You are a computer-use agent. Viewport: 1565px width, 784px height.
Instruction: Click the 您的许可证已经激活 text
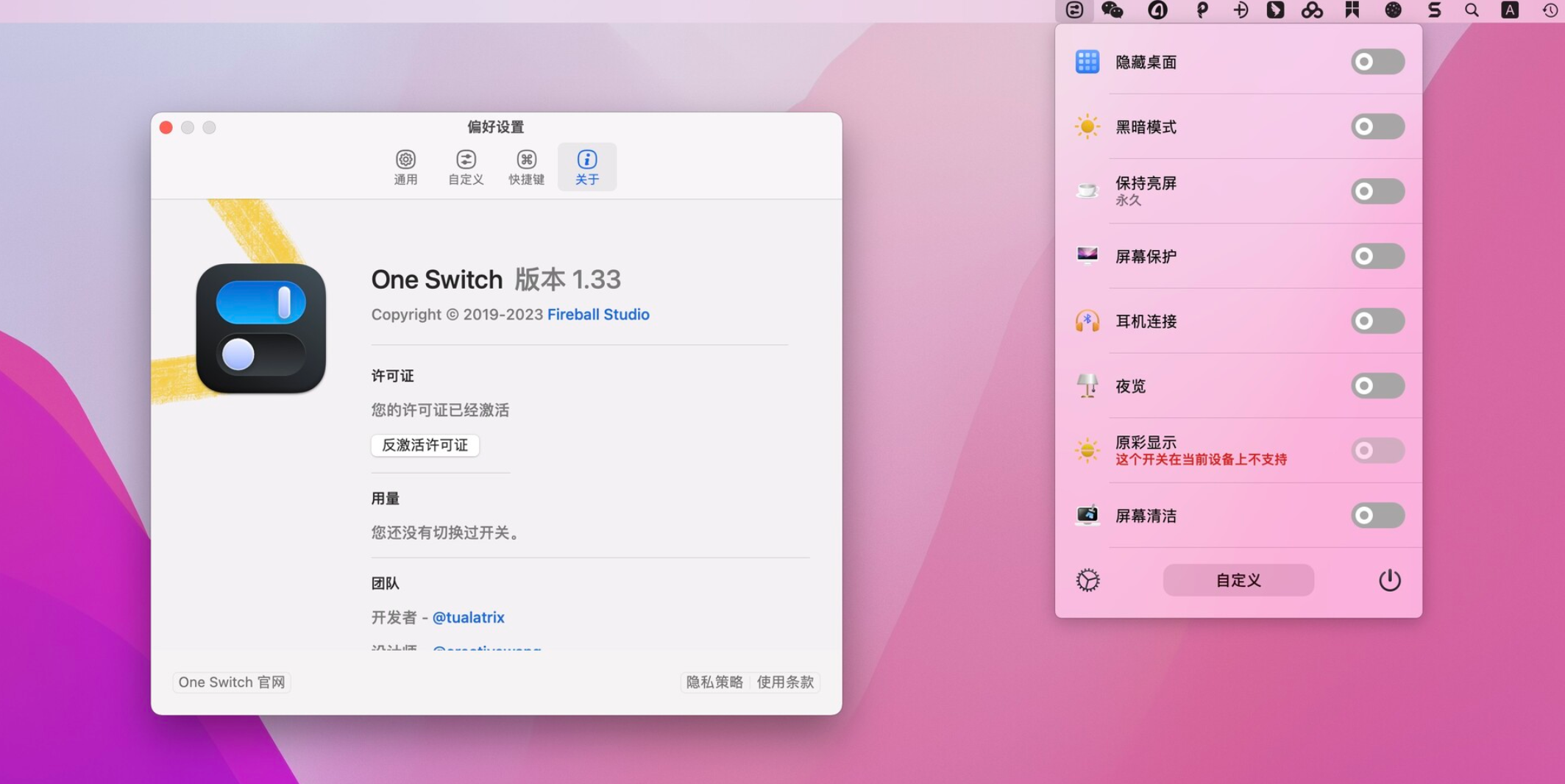coord(440,410)
